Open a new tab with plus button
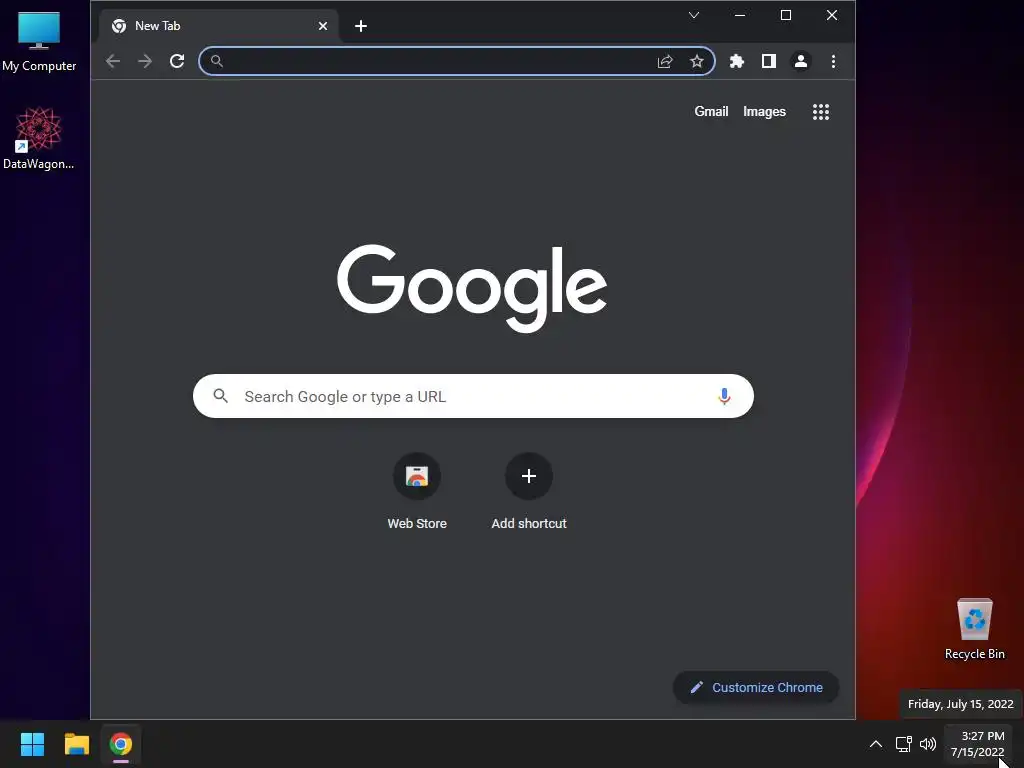Screen dimensions: 1024x768 [x=360, y=26]
